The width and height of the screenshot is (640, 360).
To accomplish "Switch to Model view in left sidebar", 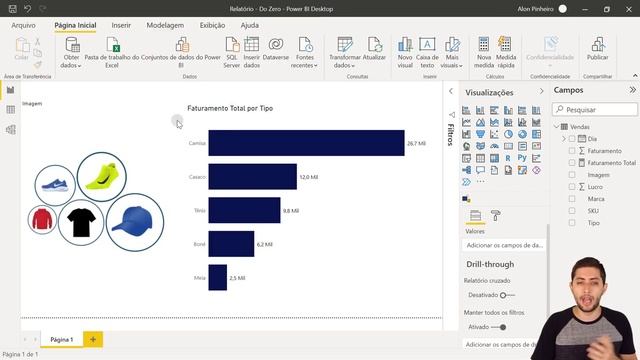I will tap(11, 129).
